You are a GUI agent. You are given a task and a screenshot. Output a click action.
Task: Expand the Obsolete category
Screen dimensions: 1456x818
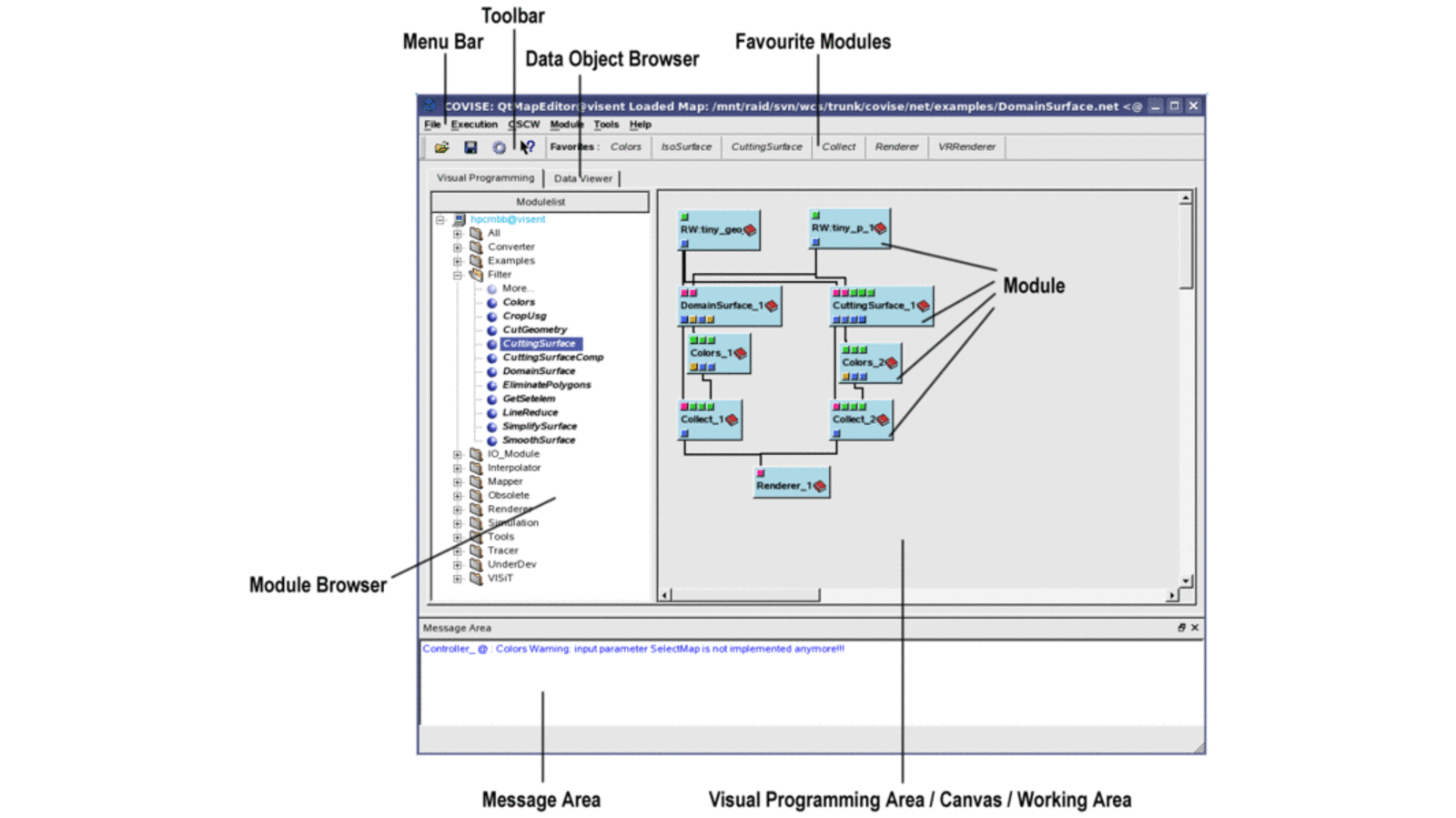click(x=458, y=496)
